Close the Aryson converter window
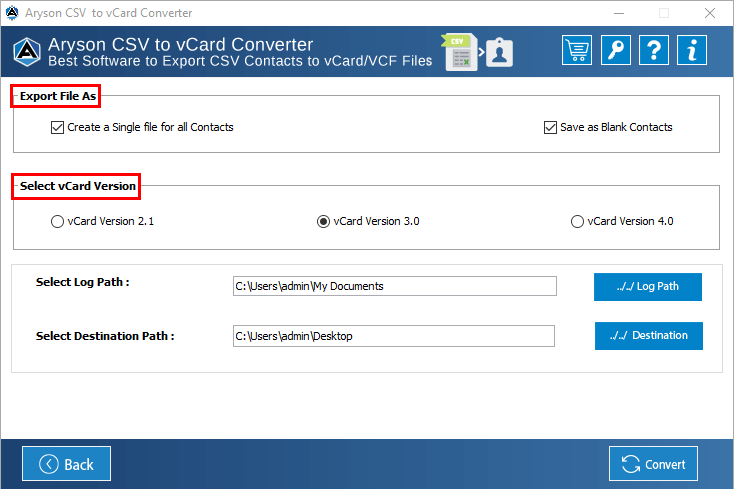Screen dimensions: 734x489 coord(710,13)
